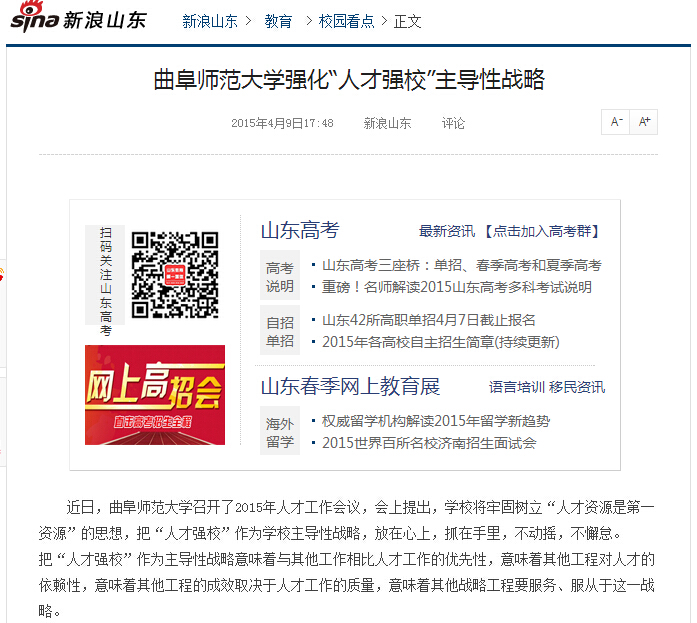Open 校园看点 breadcrumb section
This screenshot has height=623, width=697.
[x=346, y=21]
